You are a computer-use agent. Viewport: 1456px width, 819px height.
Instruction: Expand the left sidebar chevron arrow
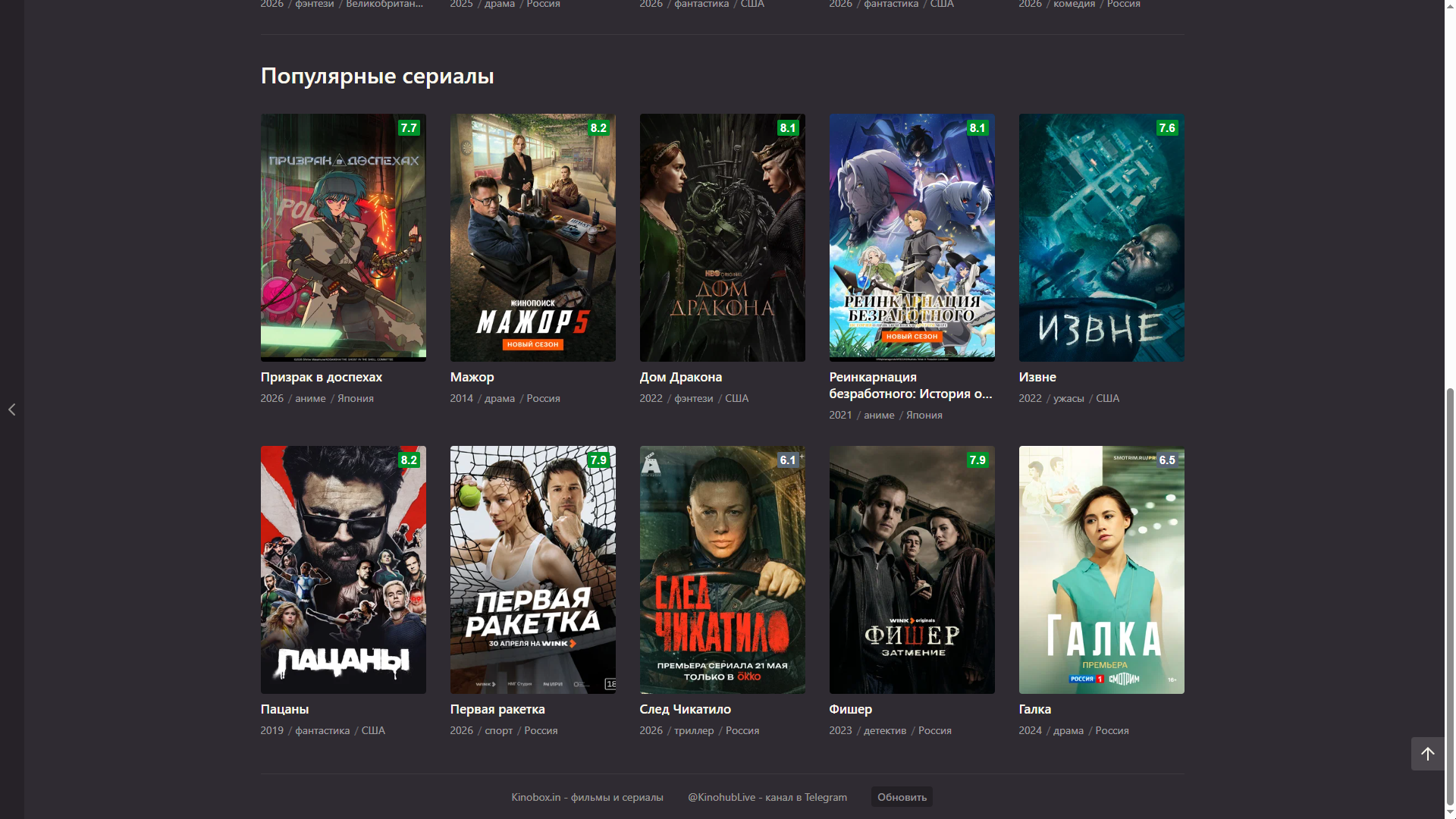pos(11,409)
